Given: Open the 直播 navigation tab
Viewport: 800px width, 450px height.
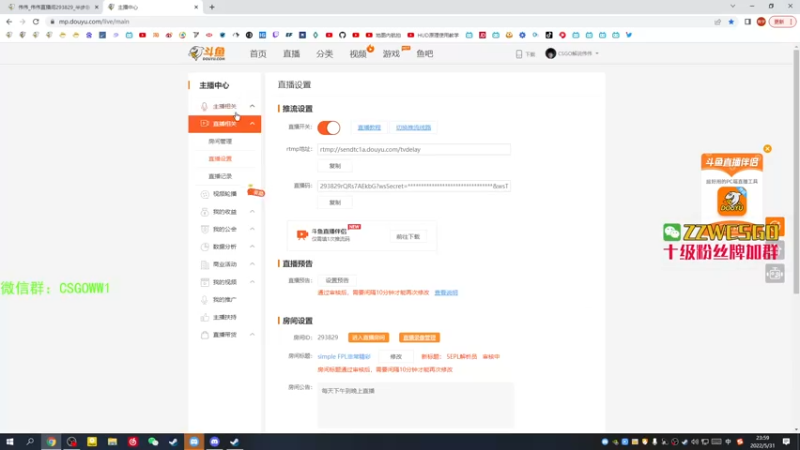Looking at the screenshot, I should click(291, 54).
